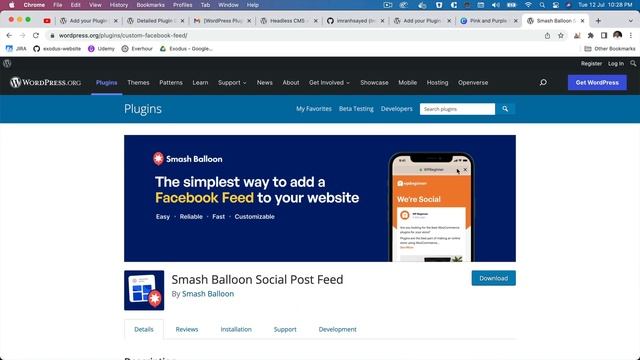
Task: Open the Chrome extensions puzzle icon
Action: pyautogui.click(x=591, y=36)
